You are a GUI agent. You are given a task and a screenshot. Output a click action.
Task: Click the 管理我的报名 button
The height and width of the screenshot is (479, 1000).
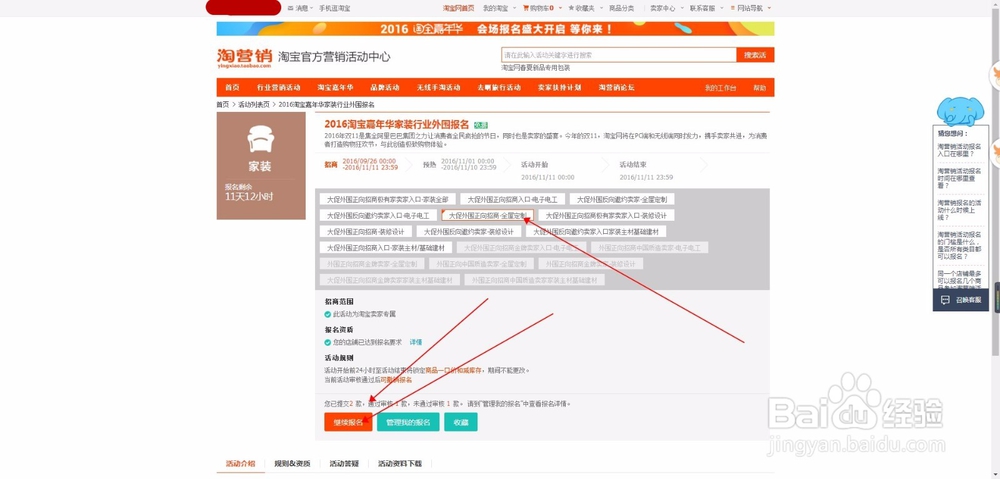(x=408, y=422)
